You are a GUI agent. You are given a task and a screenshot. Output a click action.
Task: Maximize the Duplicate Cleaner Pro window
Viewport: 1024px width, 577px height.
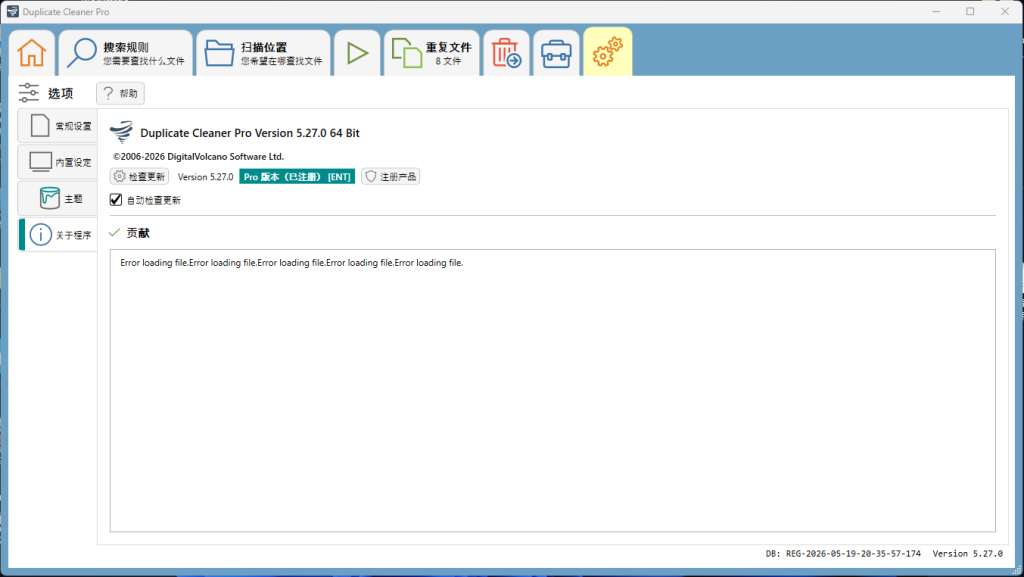(970, 11)
